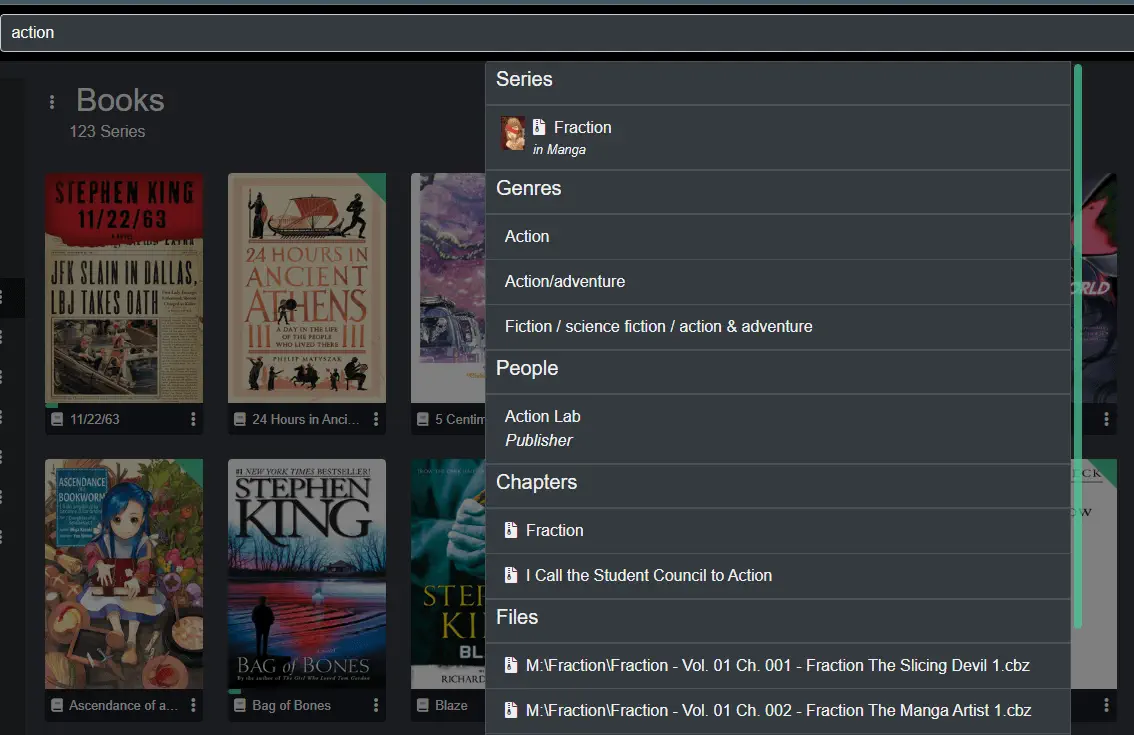Select the Fraction series in Manga result
Viewport: 1134px width, 735px height.
click(x=582, y=128)
